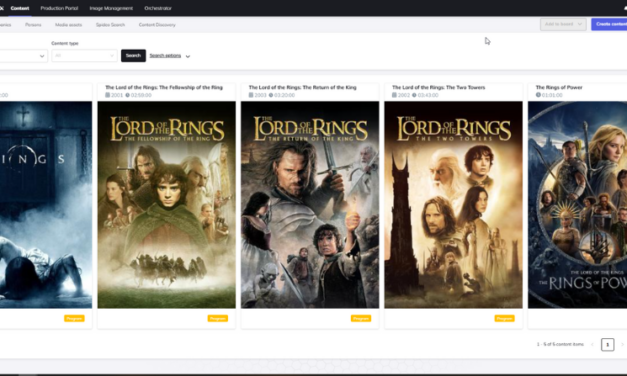The width and height of the screenshot is (627, 376).
Task: Open The Two Towers poster thumbnail
Action: point(453,205)
